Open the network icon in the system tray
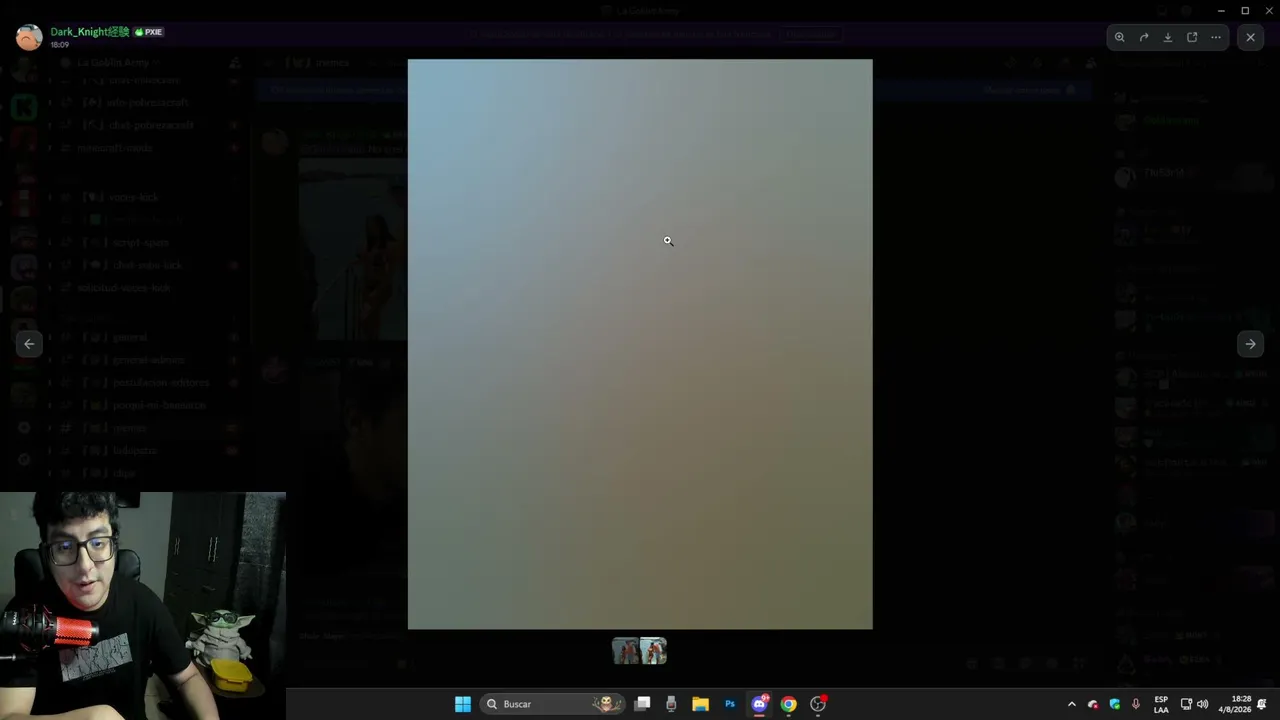This screenshot has width=1280, height=720. (x=1186, y=704)
